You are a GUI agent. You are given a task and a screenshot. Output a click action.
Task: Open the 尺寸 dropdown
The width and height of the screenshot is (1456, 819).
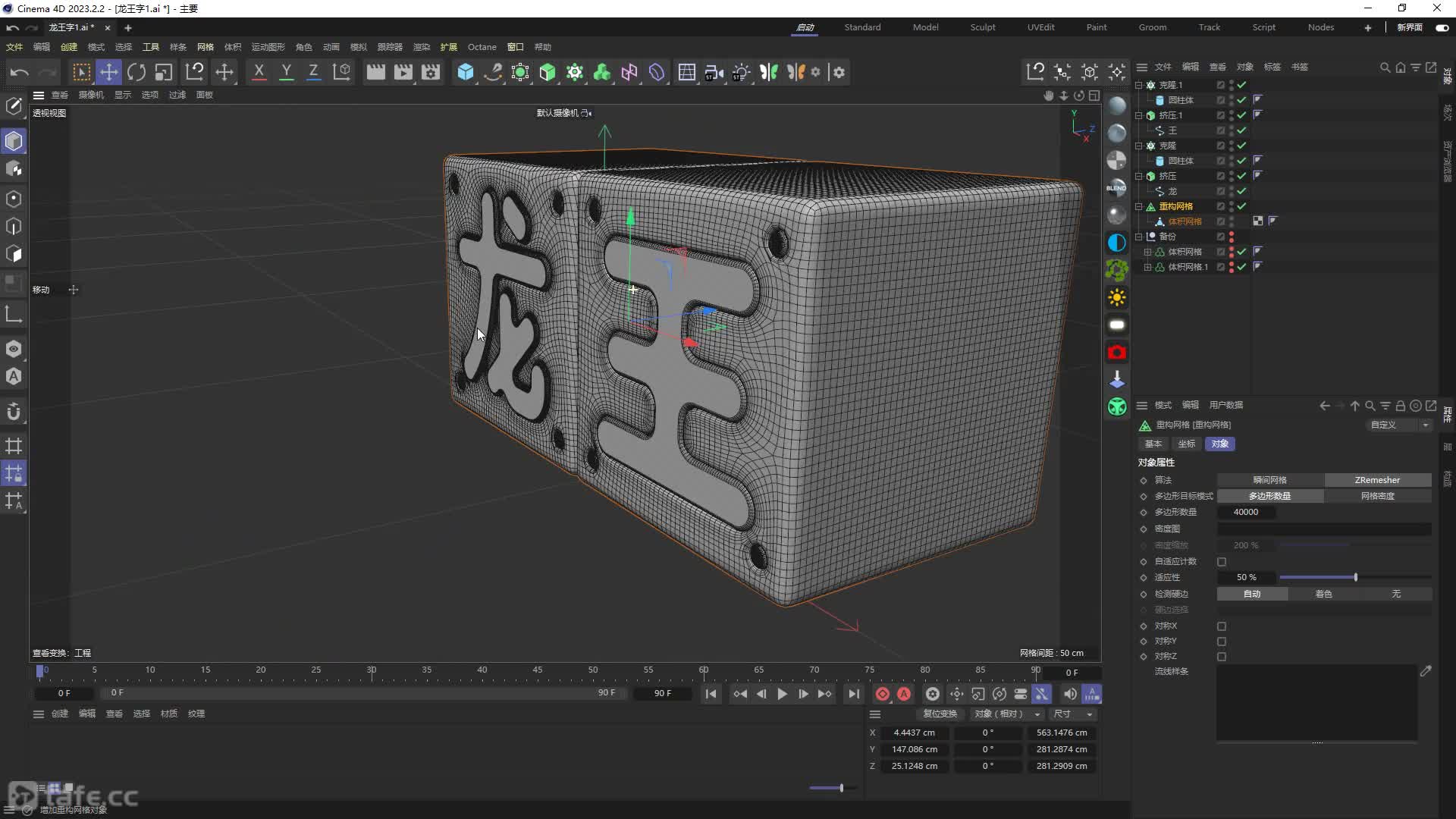[x=1073, y=714]
